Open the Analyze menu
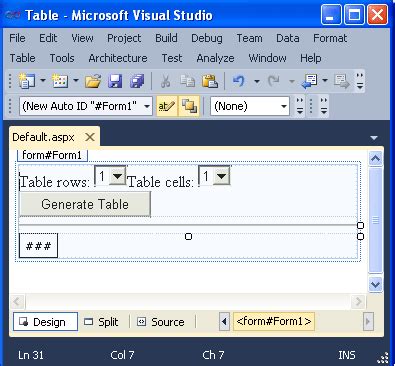The image size is (395, 366). click(215, 58)
